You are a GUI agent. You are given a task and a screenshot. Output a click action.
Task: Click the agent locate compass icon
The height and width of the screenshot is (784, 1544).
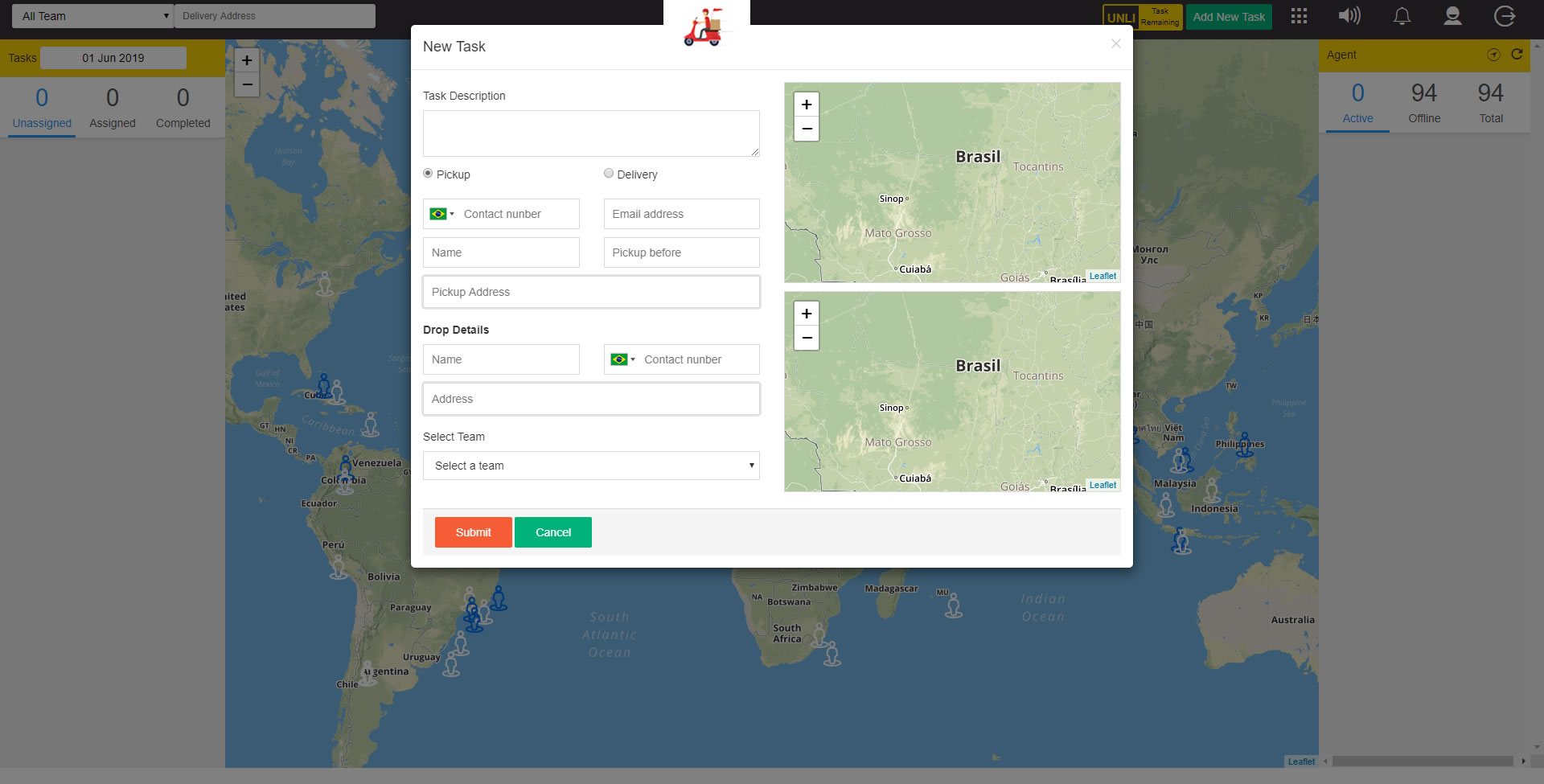[1493, 55]
